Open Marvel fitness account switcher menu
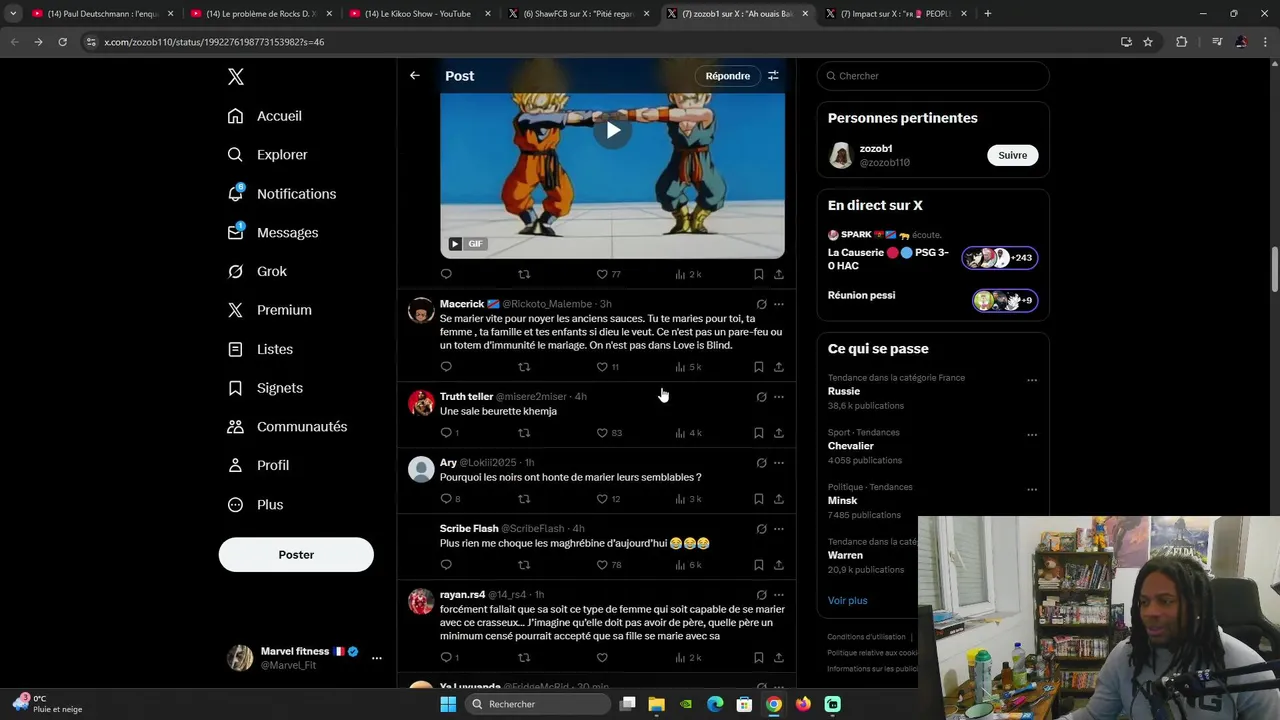Image resolution: width=1280 pixels, height=720 pixels. (376, 658)
